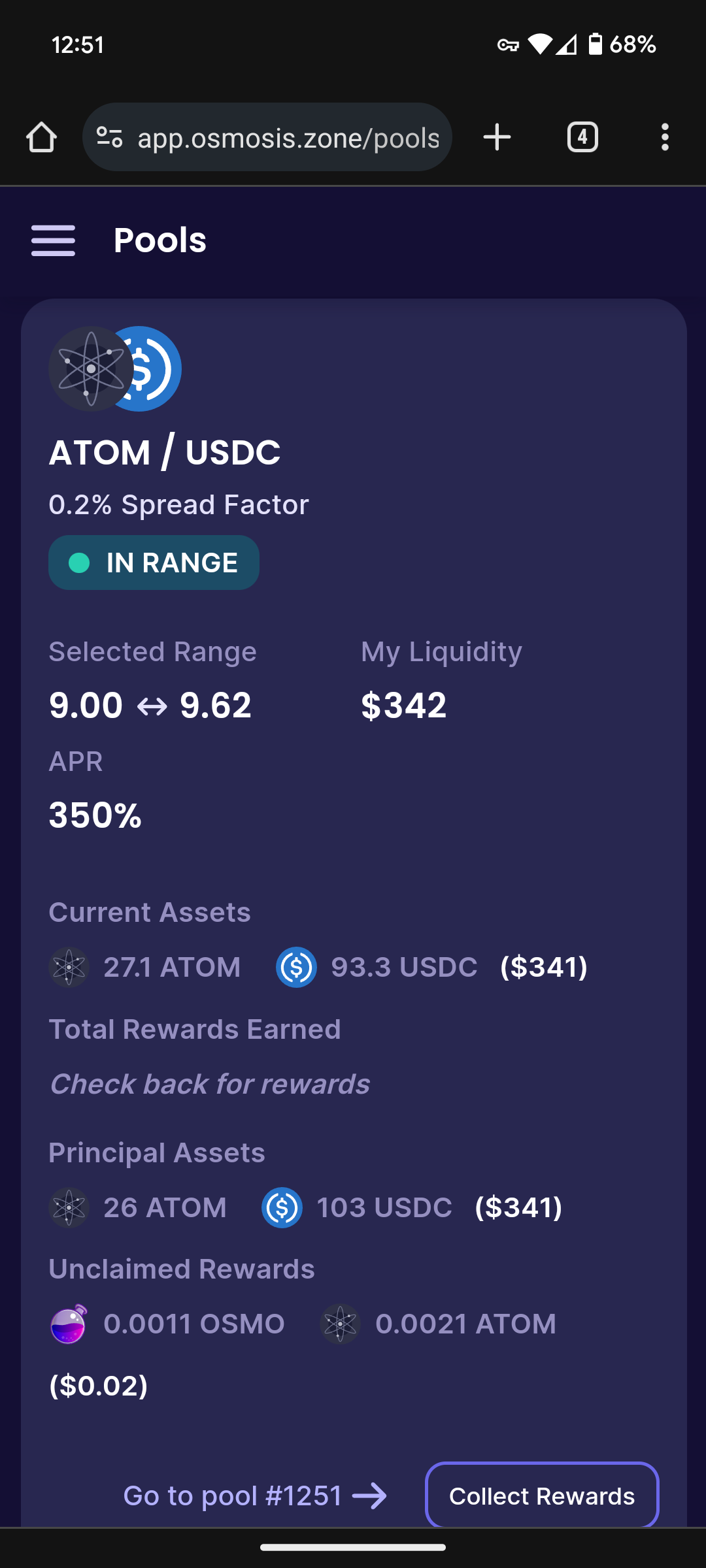Click the USDC icon in Principal Assets
Viewport: 706px width, 1568px height.
(x=282, y=1207)
